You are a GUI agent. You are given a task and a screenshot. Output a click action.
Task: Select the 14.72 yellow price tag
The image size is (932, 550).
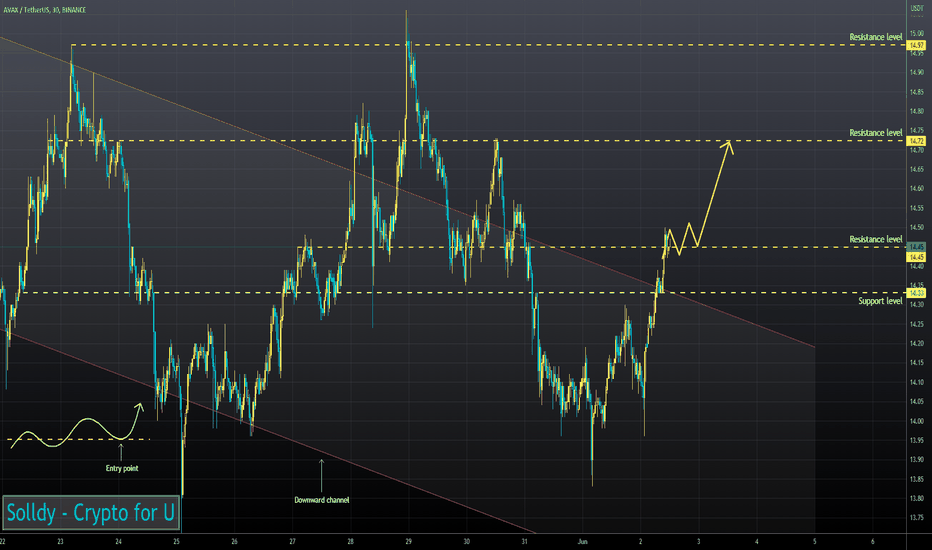click(x=916, y=141)
